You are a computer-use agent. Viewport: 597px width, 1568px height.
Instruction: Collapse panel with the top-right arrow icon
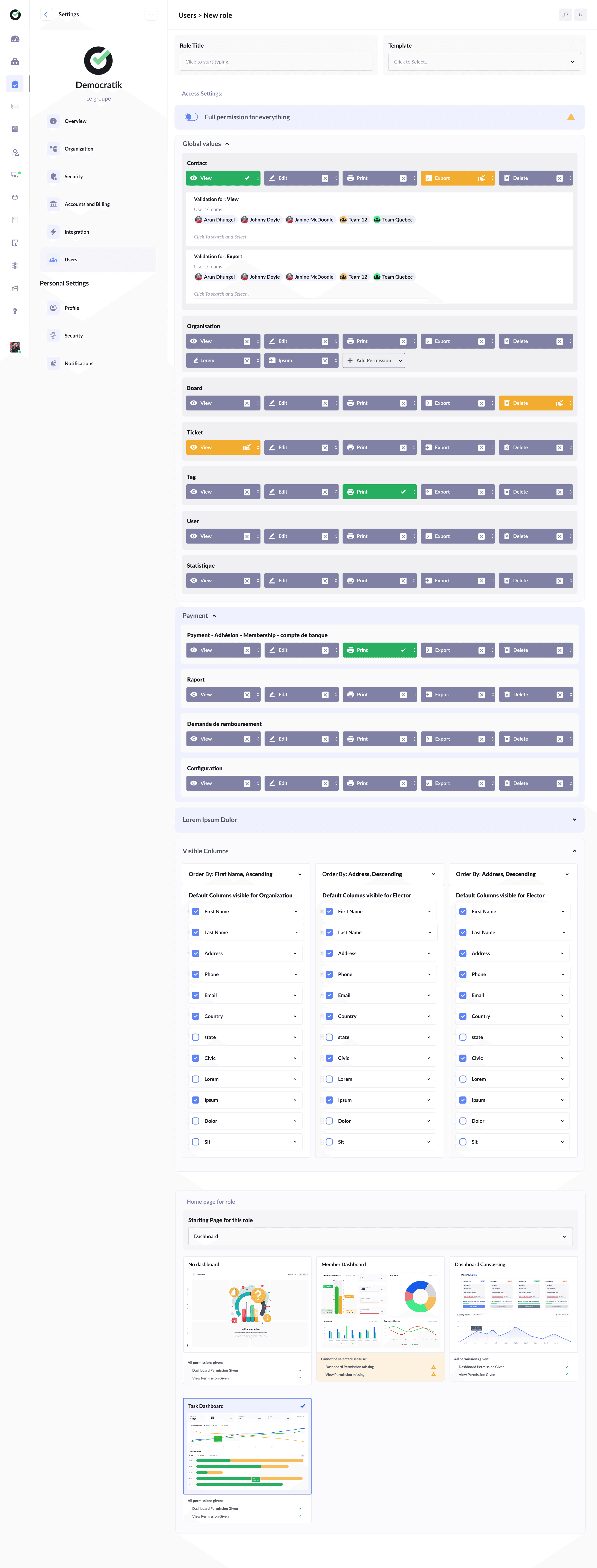tap(581, 15)
